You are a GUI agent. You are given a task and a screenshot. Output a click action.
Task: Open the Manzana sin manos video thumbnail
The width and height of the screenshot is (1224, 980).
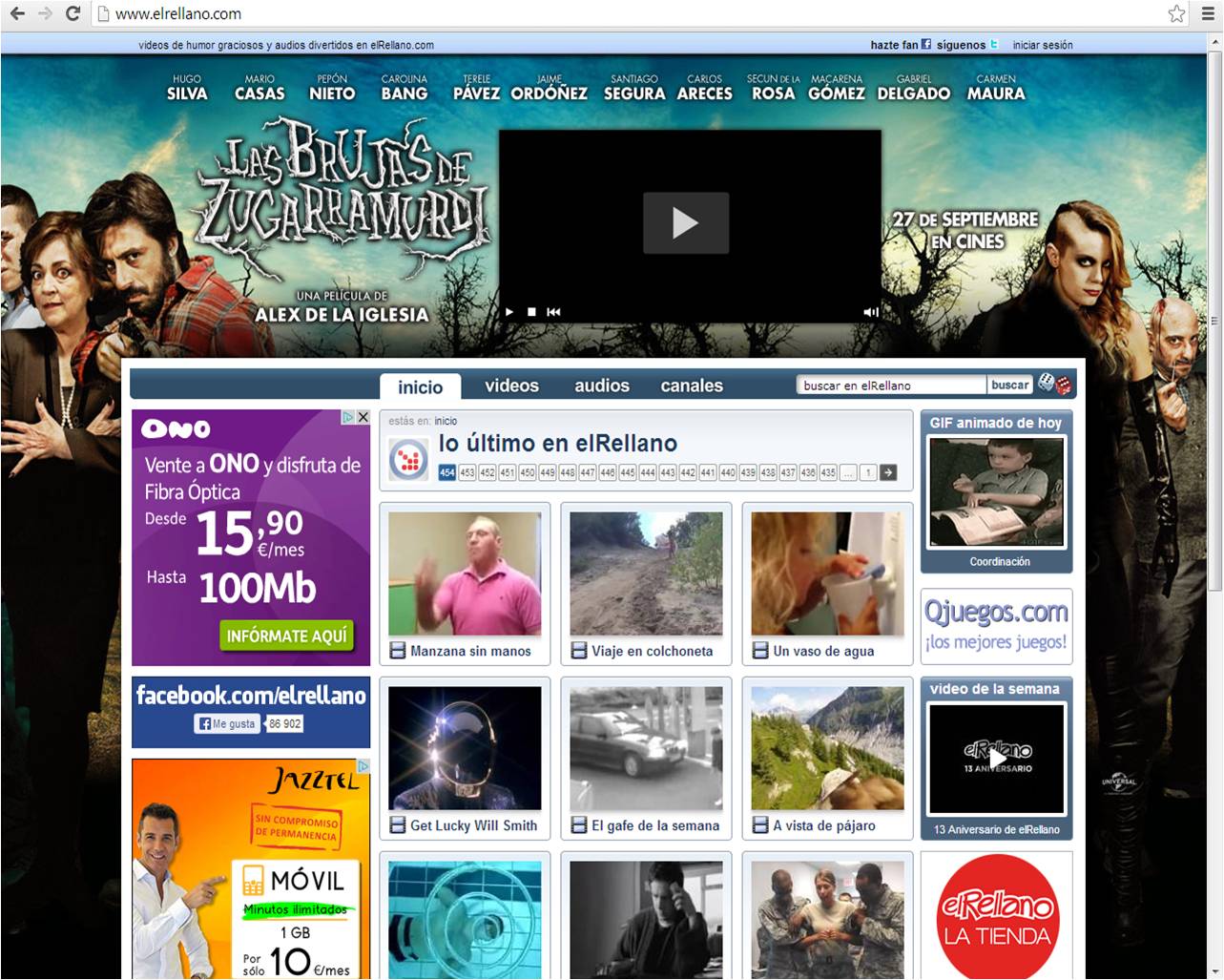point(465,573)
